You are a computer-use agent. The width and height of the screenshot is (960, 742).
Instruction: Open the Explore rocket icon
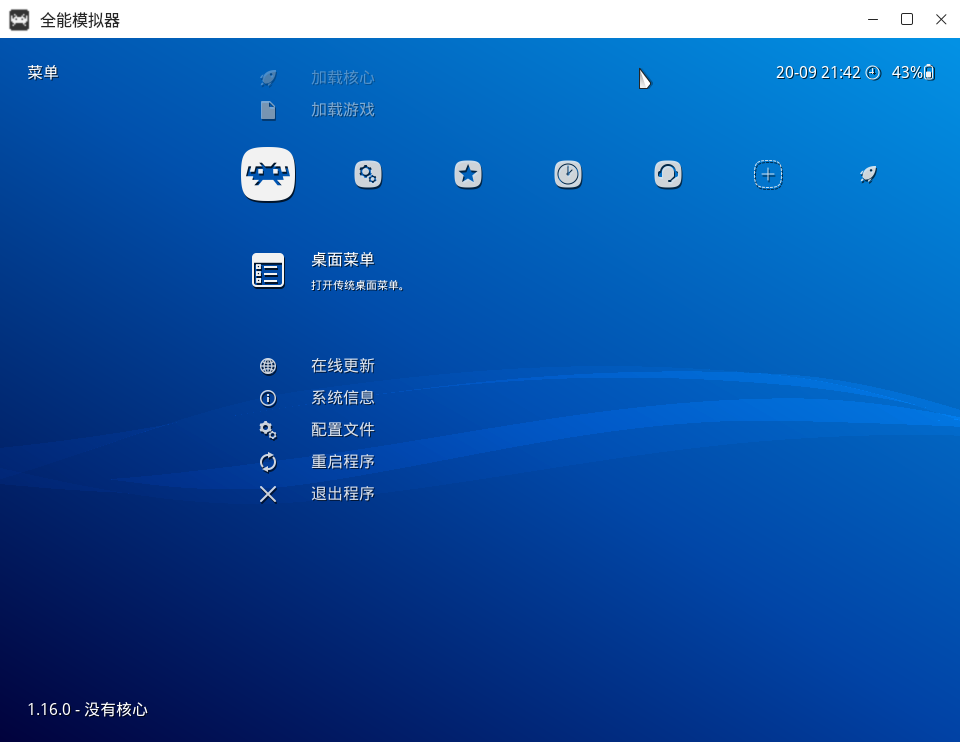pyautogui.click(x=867, y=173)
